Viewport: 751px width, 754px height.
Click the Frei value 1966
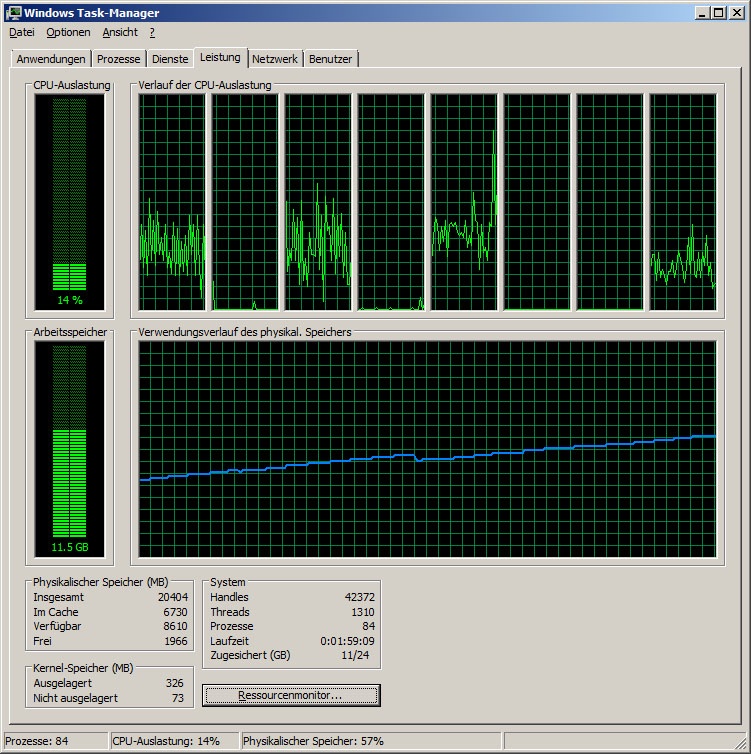[175, 641]
